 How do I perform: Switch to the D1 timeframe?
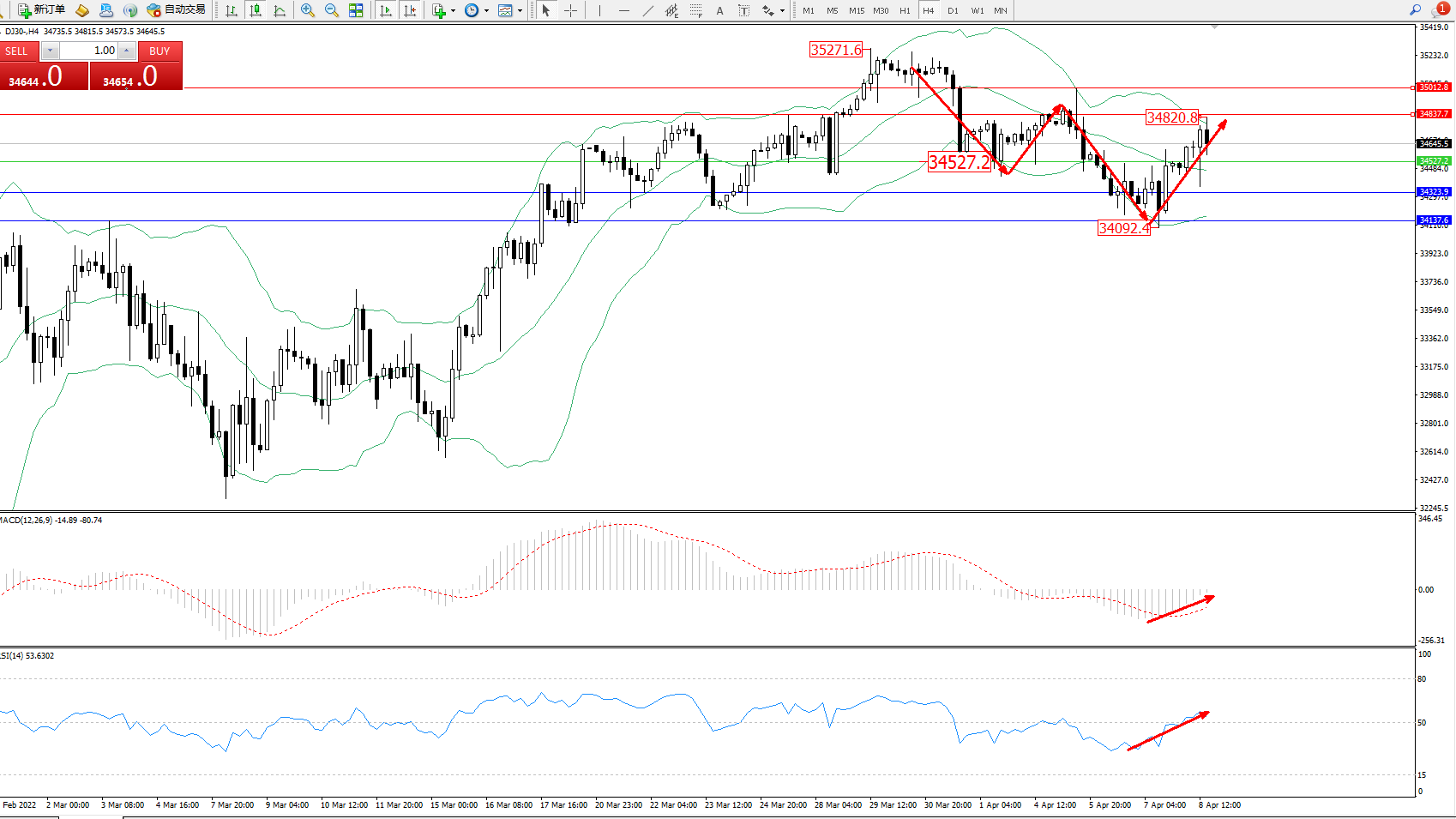tap(953, 10)
